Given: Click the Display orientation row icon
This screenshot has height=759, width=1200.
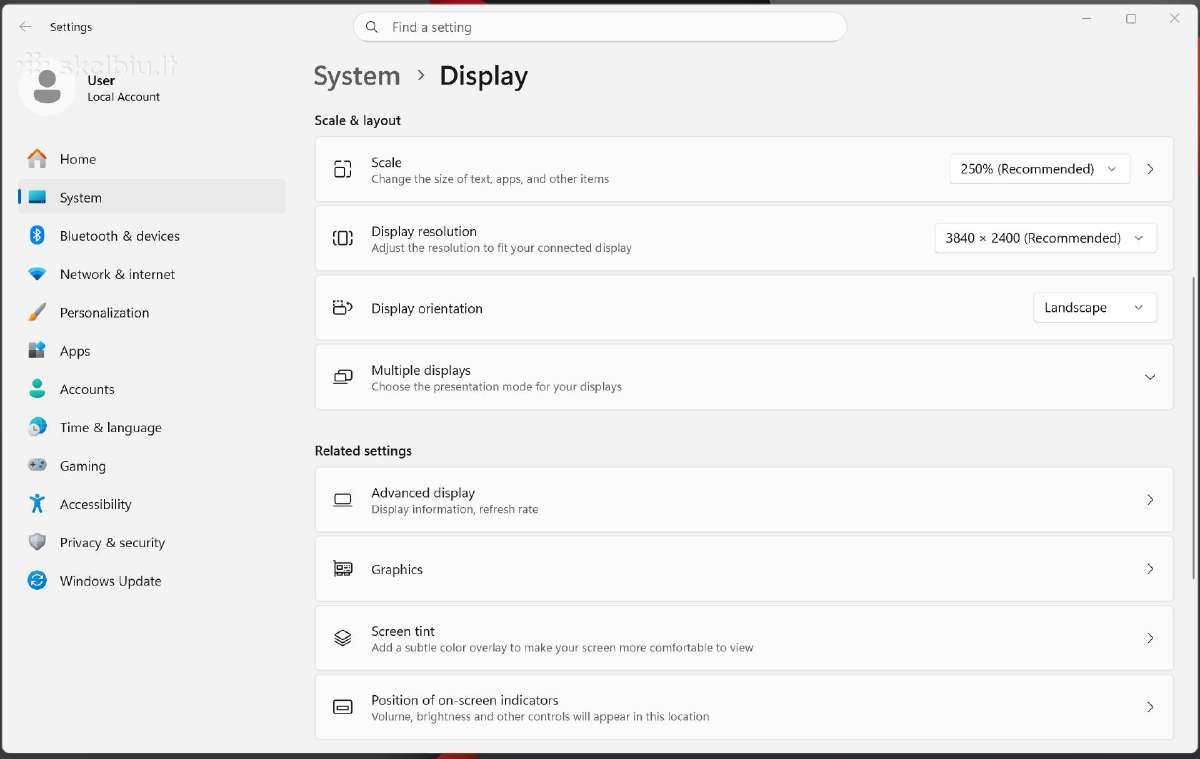Looking at the screenshot, I should tap(343, 308).
